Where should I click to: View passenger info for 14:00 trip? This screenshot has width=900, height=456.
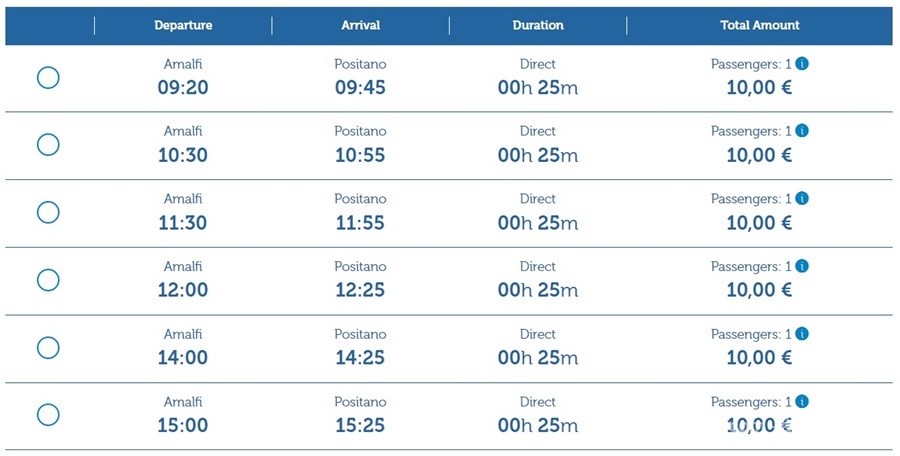802,334
